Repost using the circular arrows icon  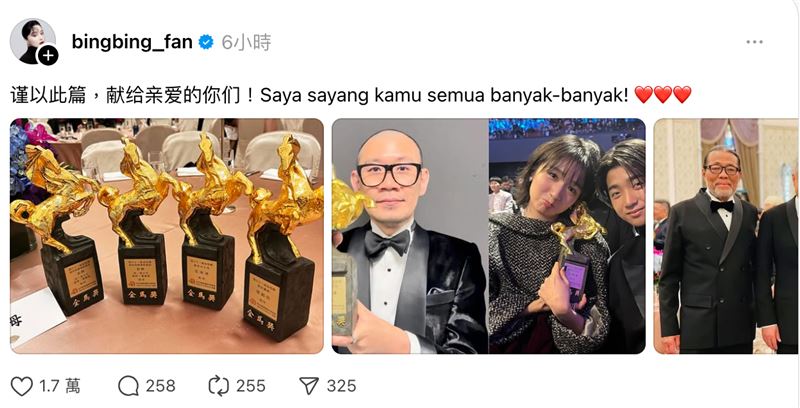219,386
